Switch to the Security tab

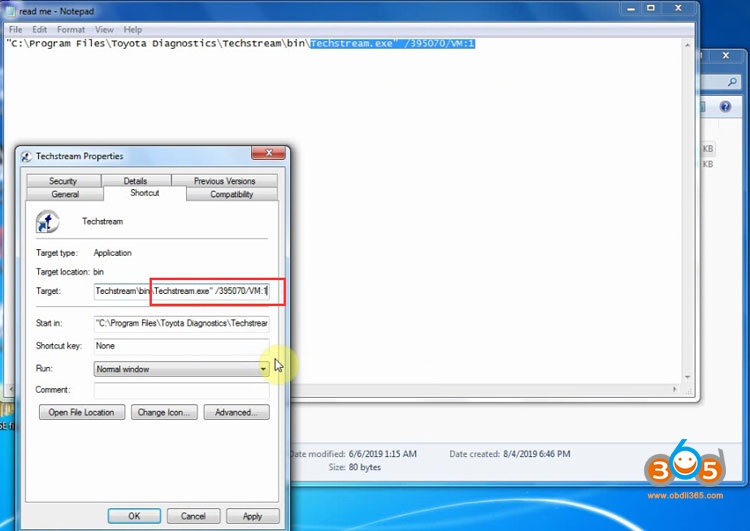click(63, 181)
